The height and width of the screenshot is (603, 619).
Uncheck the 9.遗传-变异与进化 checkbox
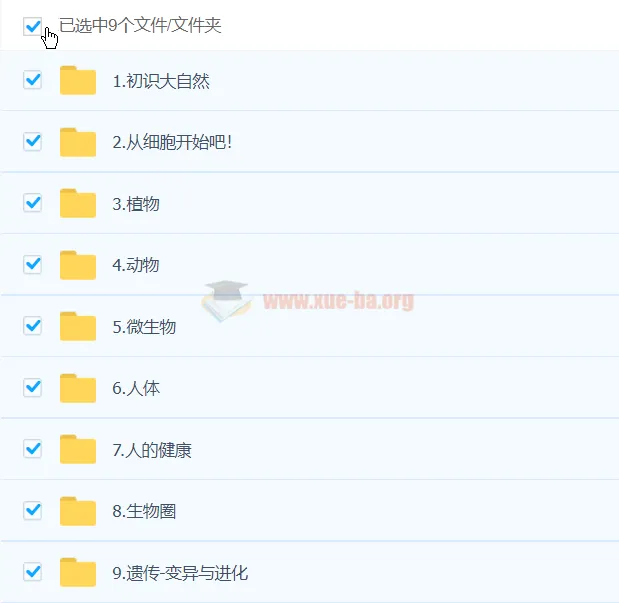[x=32, y=571]
